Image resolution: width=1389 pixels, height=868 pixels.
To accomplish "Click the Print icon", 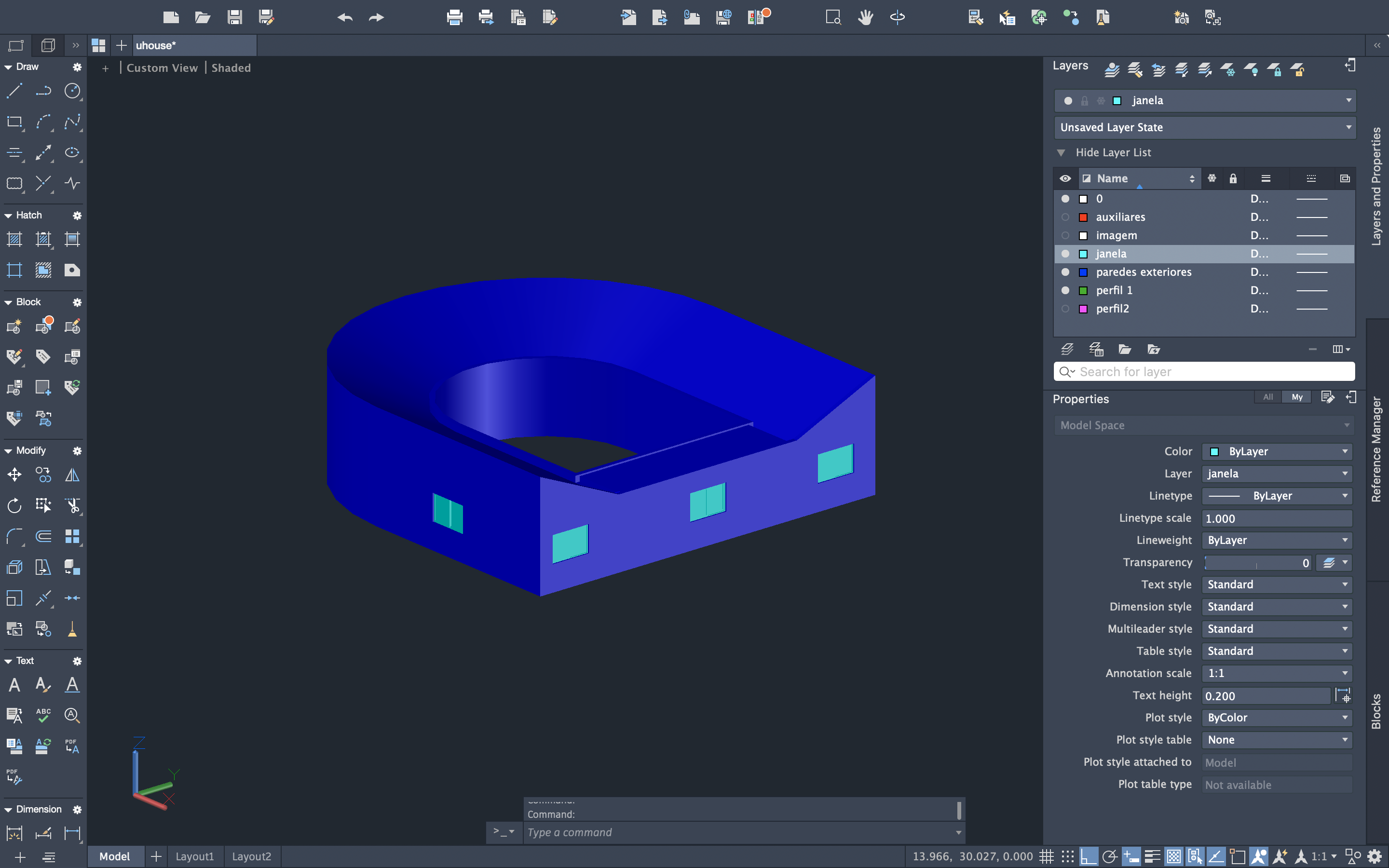I will pos(455,17).
